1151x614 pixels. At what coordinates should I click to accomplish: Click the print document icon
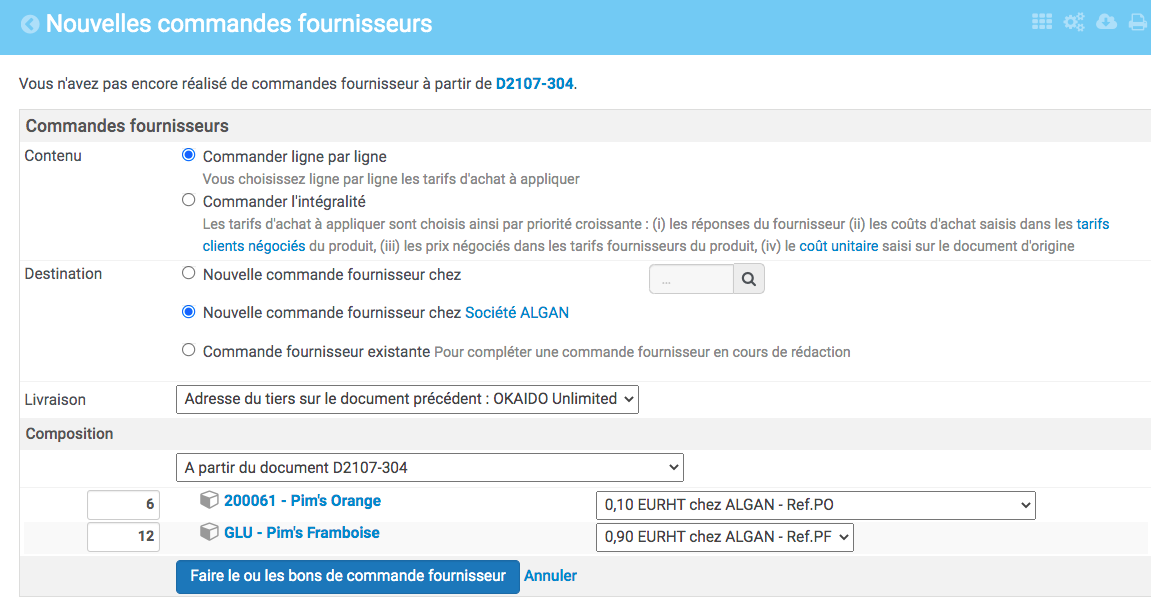point(1137,21)
